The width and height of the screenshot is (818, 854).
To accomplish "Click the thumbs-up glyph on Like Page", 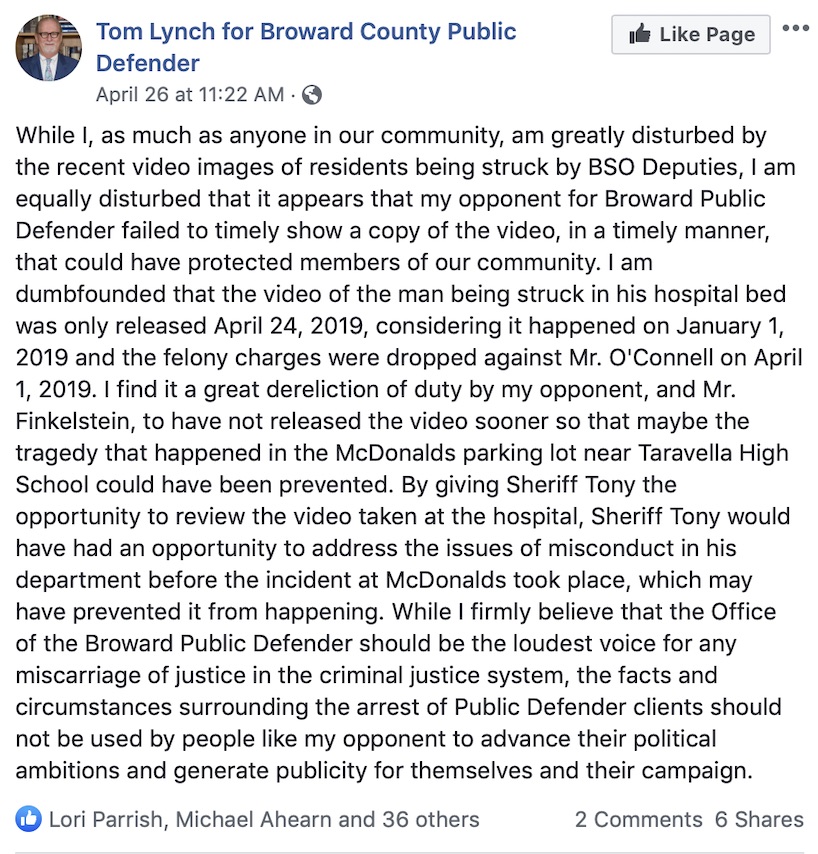I will [x=640, y=34].
